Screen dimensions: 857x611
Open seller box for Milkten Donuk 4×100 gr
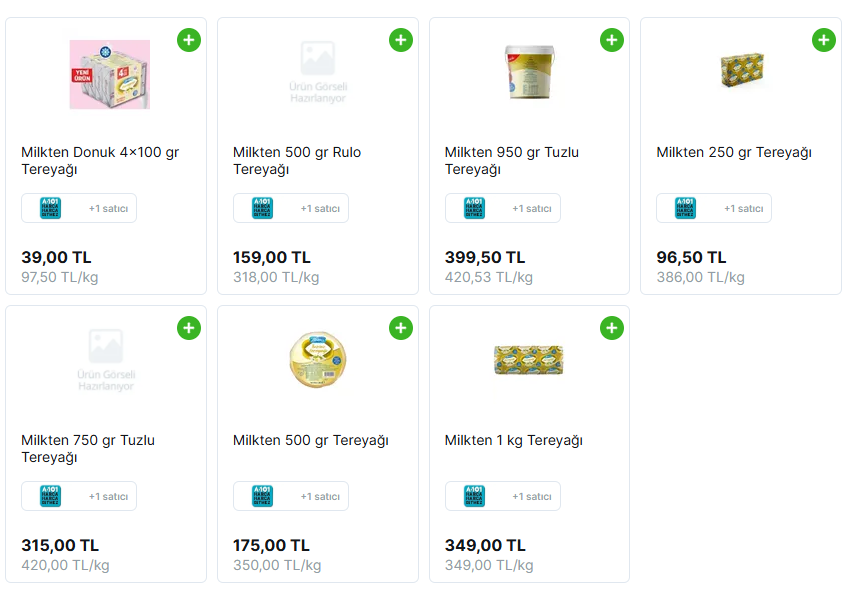pos(79,208)
